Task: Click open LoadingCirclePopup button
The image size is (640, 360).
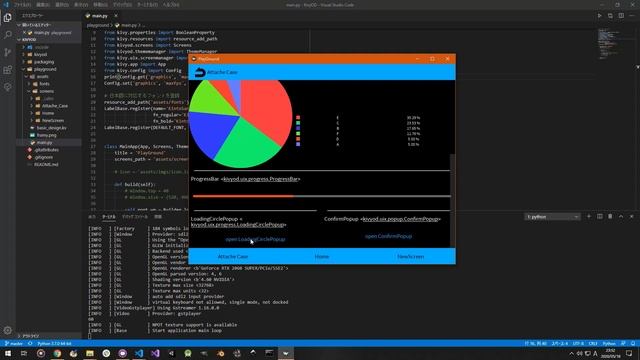Action: [x=255, y=239]
